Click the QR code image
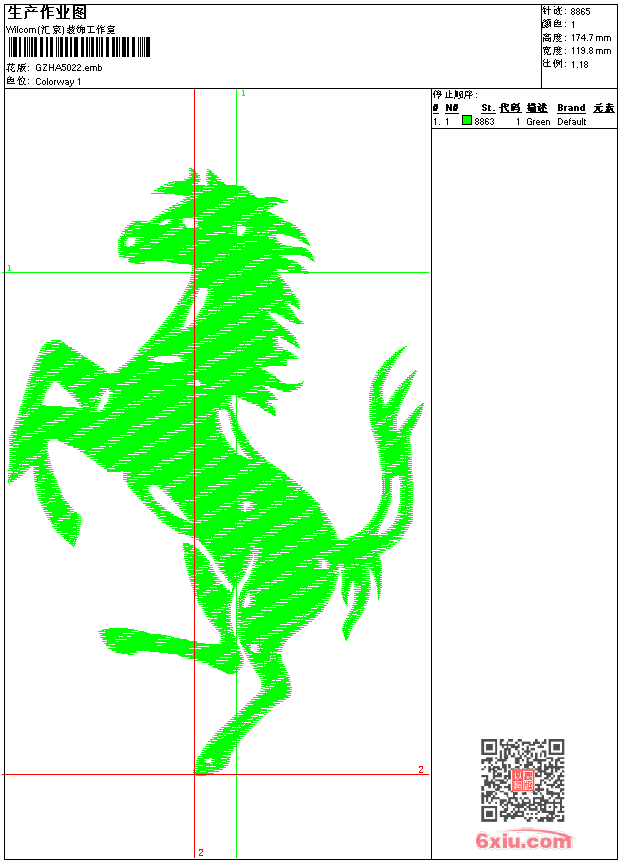Viewport: 620px width, 860px height. (x=523, y=780)
